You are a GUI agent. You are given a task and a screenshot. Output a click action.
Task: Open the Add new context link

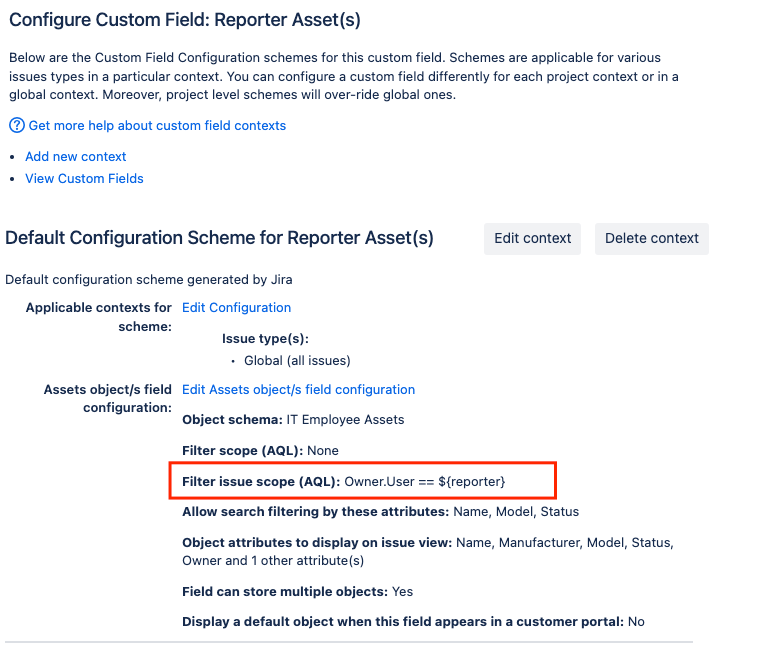click(75, 157)
